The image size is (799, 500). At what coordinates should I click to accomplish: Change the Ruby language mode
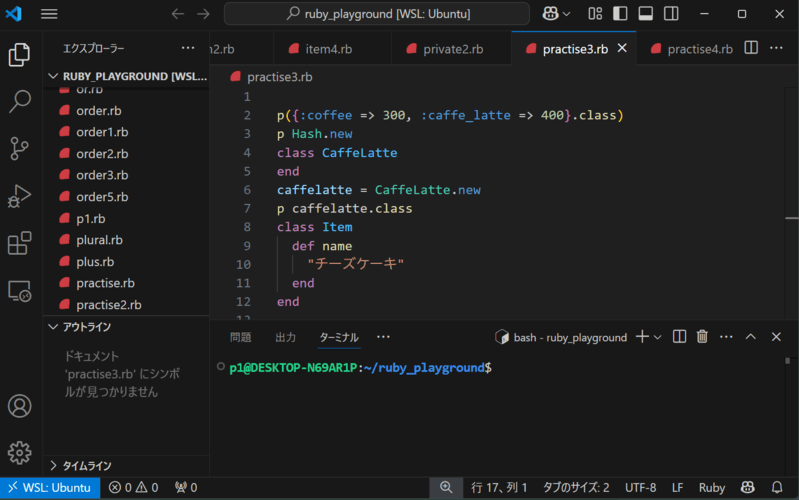pos(712,488)
